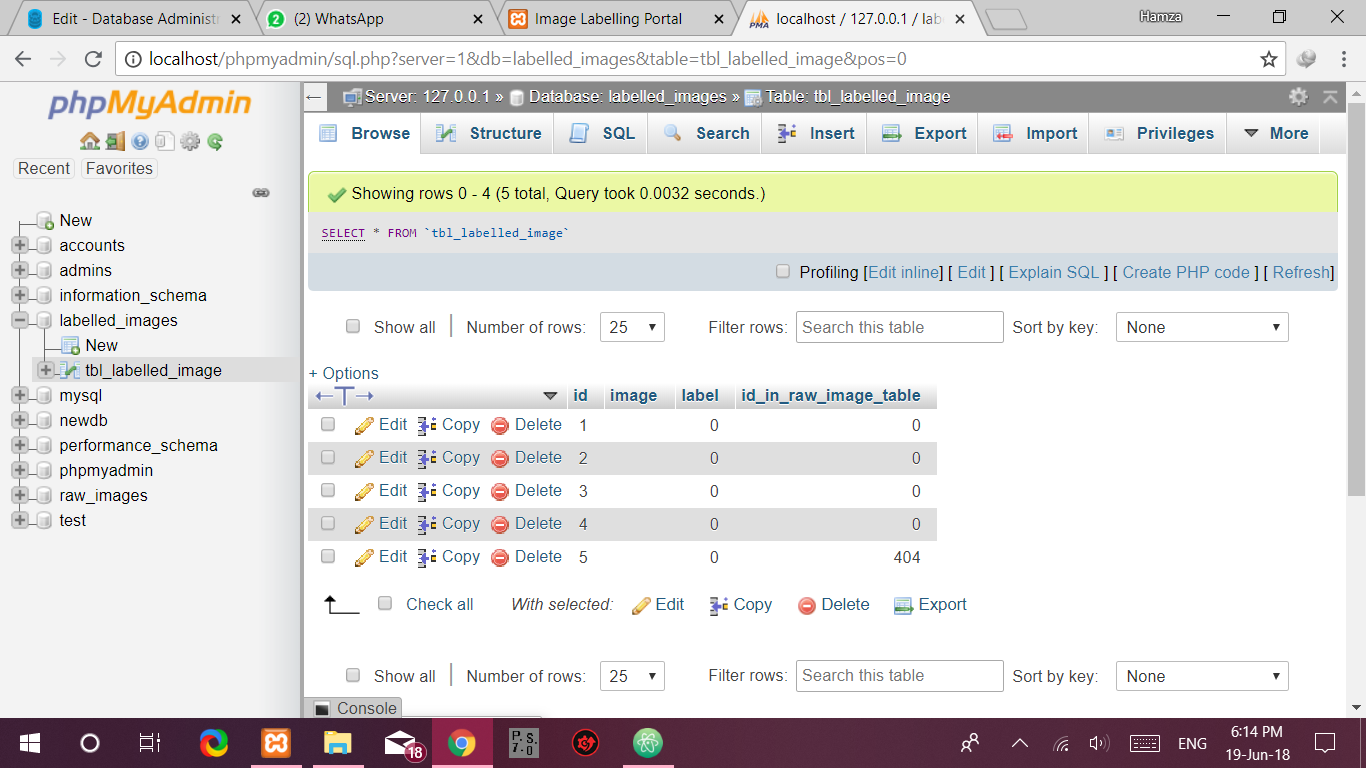This screenshot has height=768, width=1366.
Task: Open phpMyAdmin documentation help icon
Action: tap(140, 141)
